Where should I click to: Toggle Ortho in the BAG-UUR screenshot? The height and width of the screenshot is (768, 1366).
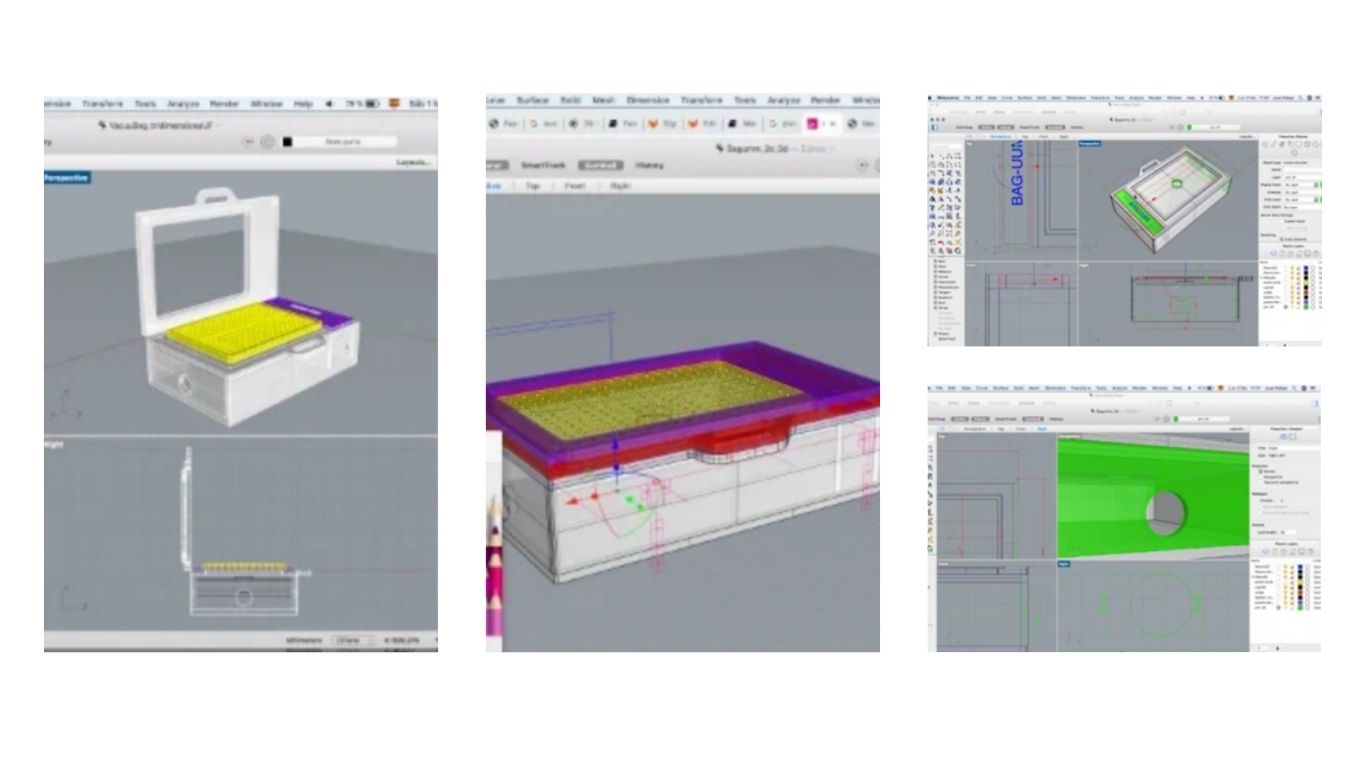[x=987, y=127]
